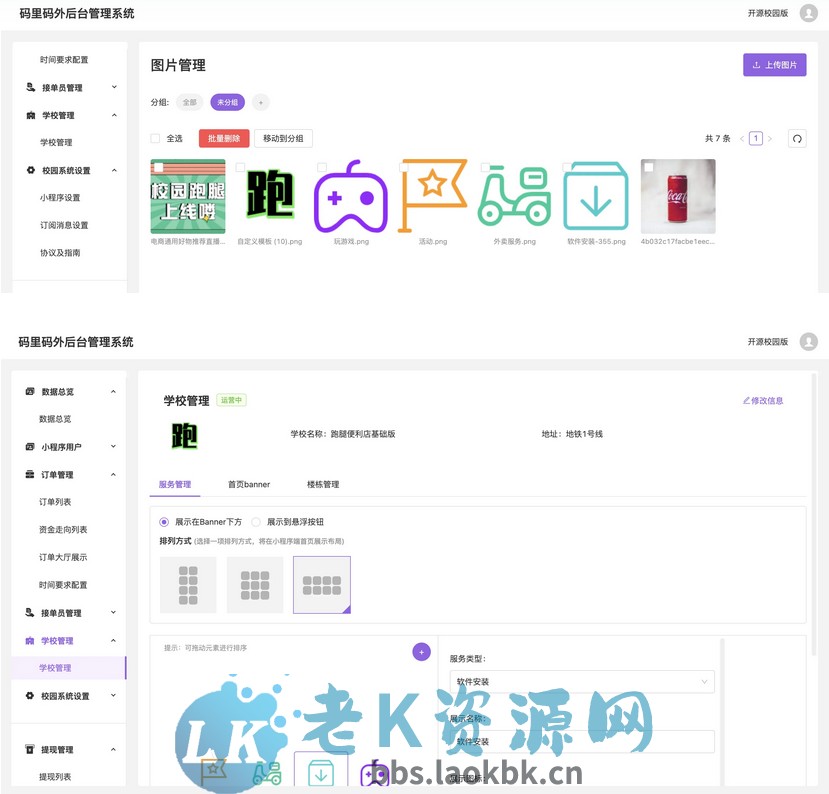Select the 展示到悬浮按钮 radio option
Image resolution: width=829 pixels, height=794 pixels.
[x=258, y=520]
